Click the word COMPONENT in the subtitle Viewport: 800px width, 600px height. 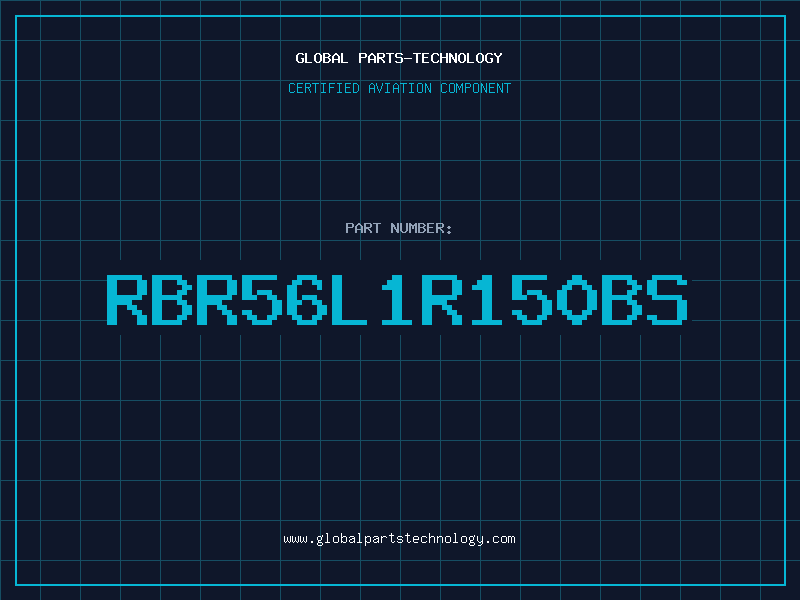coord(476,88)
